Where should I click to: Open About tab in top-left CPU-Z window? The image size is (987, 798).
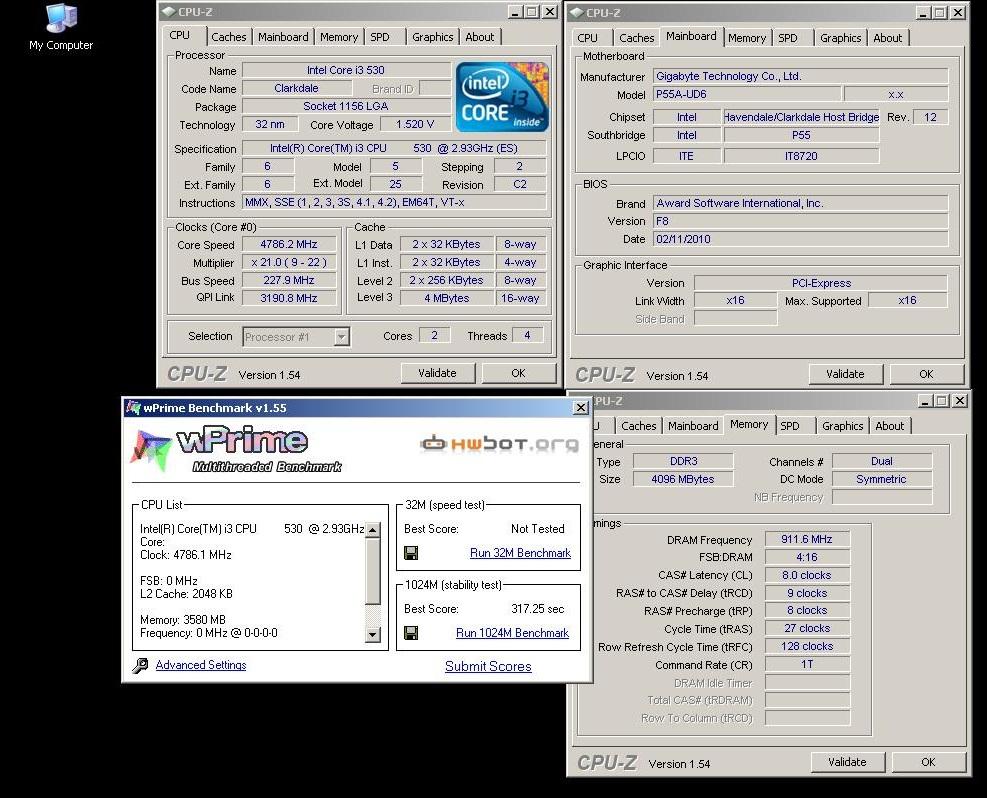(480, 37)
